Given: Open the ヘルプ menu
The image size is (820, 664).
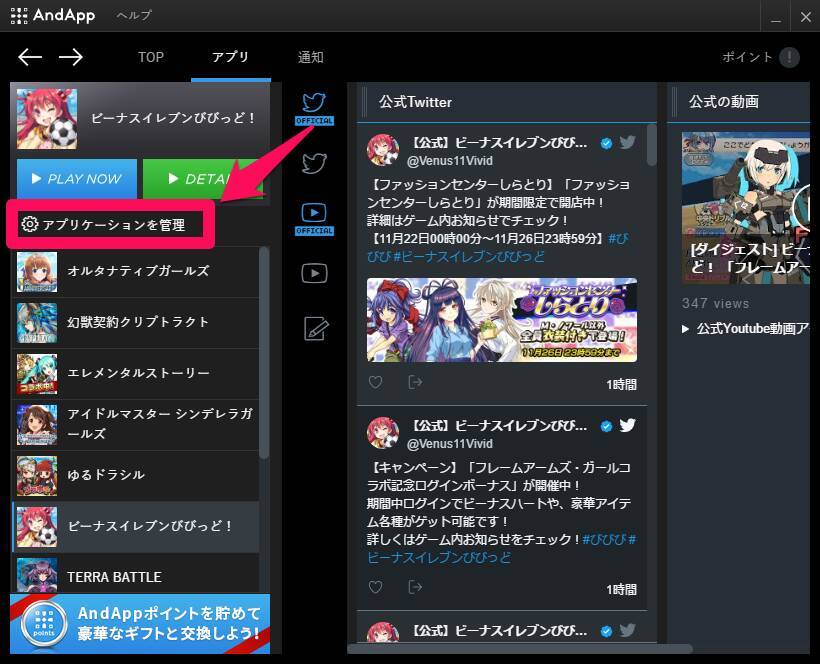Looking at the screenshot, I should (134, 16).
